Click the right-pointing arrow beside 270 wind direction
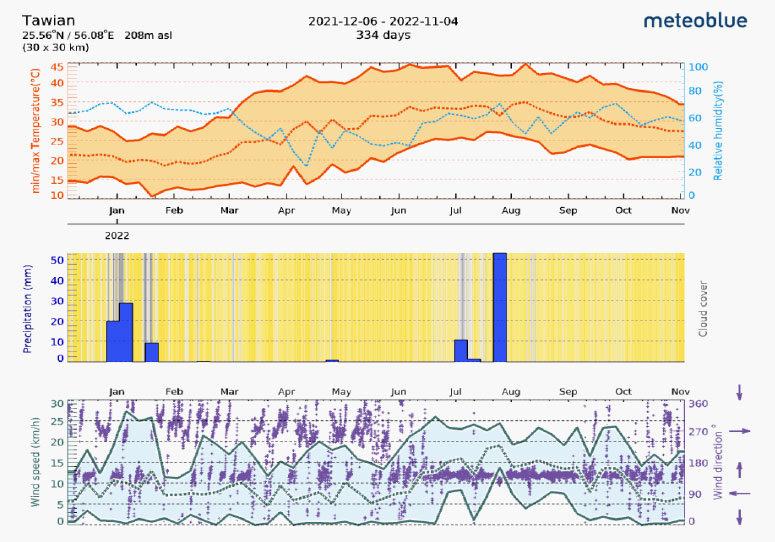Viewport: 775px width, 542px height. pyautogui.click(x=739, y=431)
